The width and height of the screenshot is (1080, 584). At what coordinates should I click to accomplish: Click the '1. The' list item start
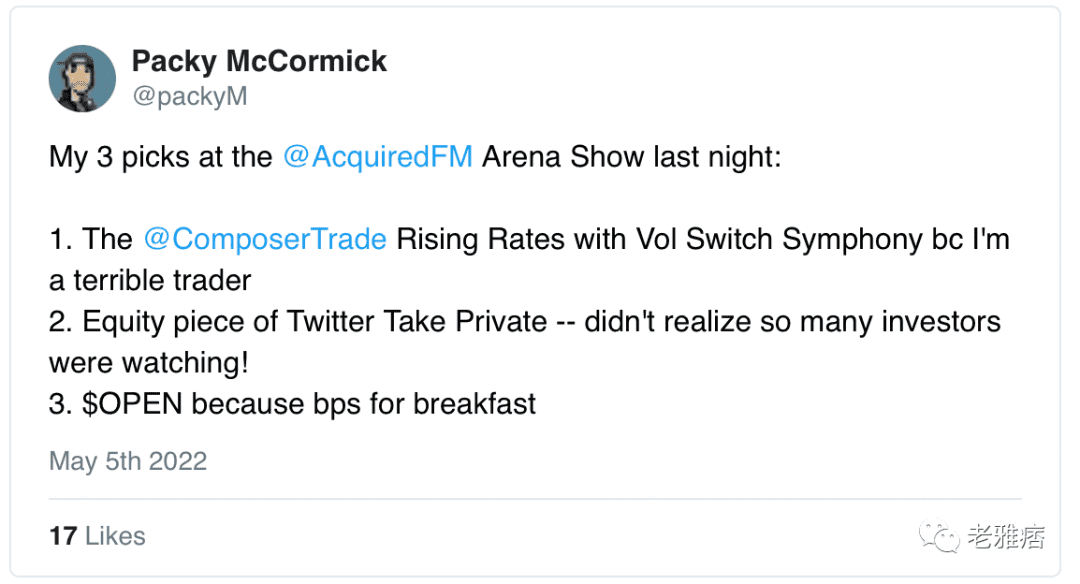click(91, 240)
